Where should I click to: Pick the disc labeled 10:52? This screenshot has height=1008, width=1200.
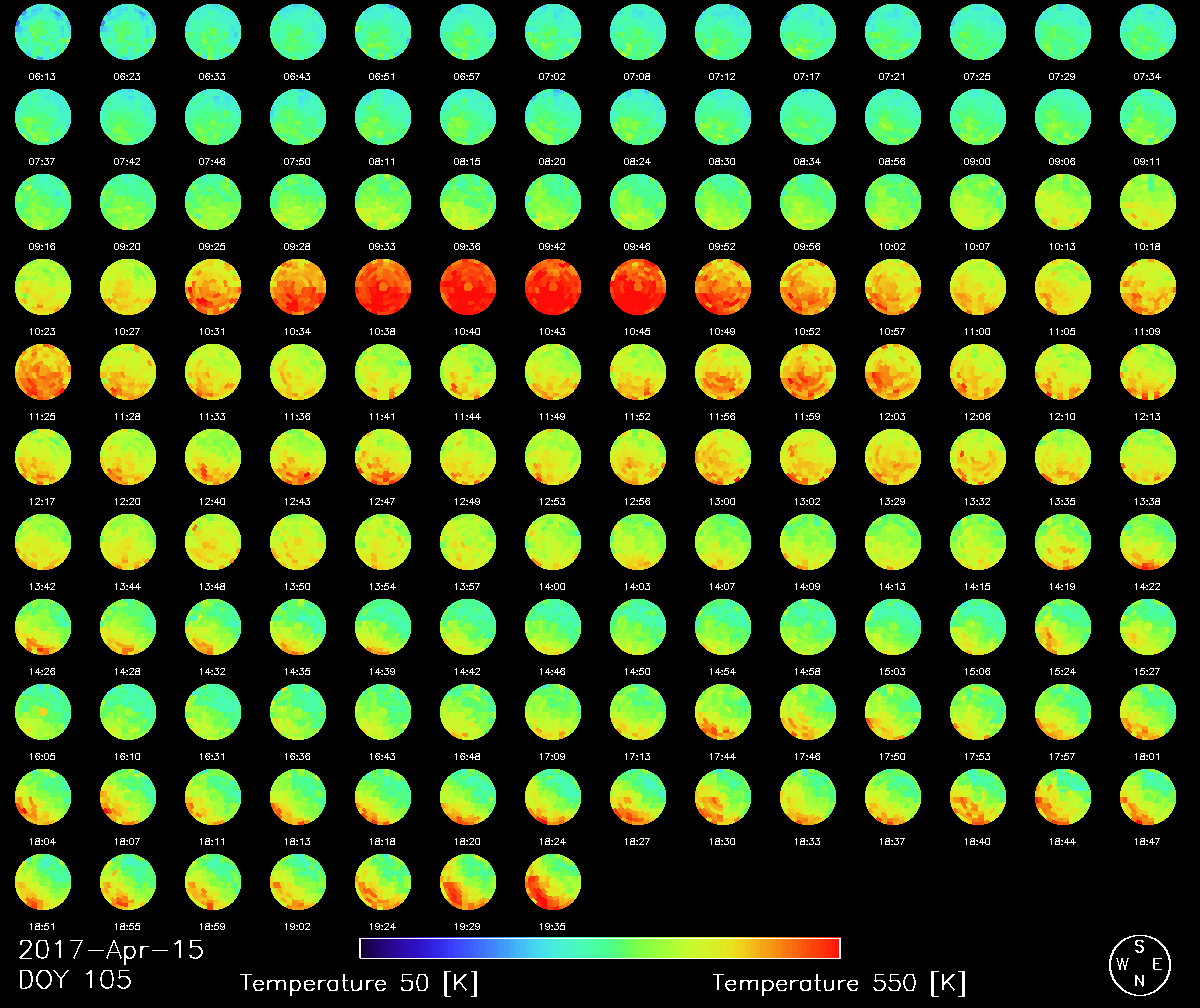point(808,287)
